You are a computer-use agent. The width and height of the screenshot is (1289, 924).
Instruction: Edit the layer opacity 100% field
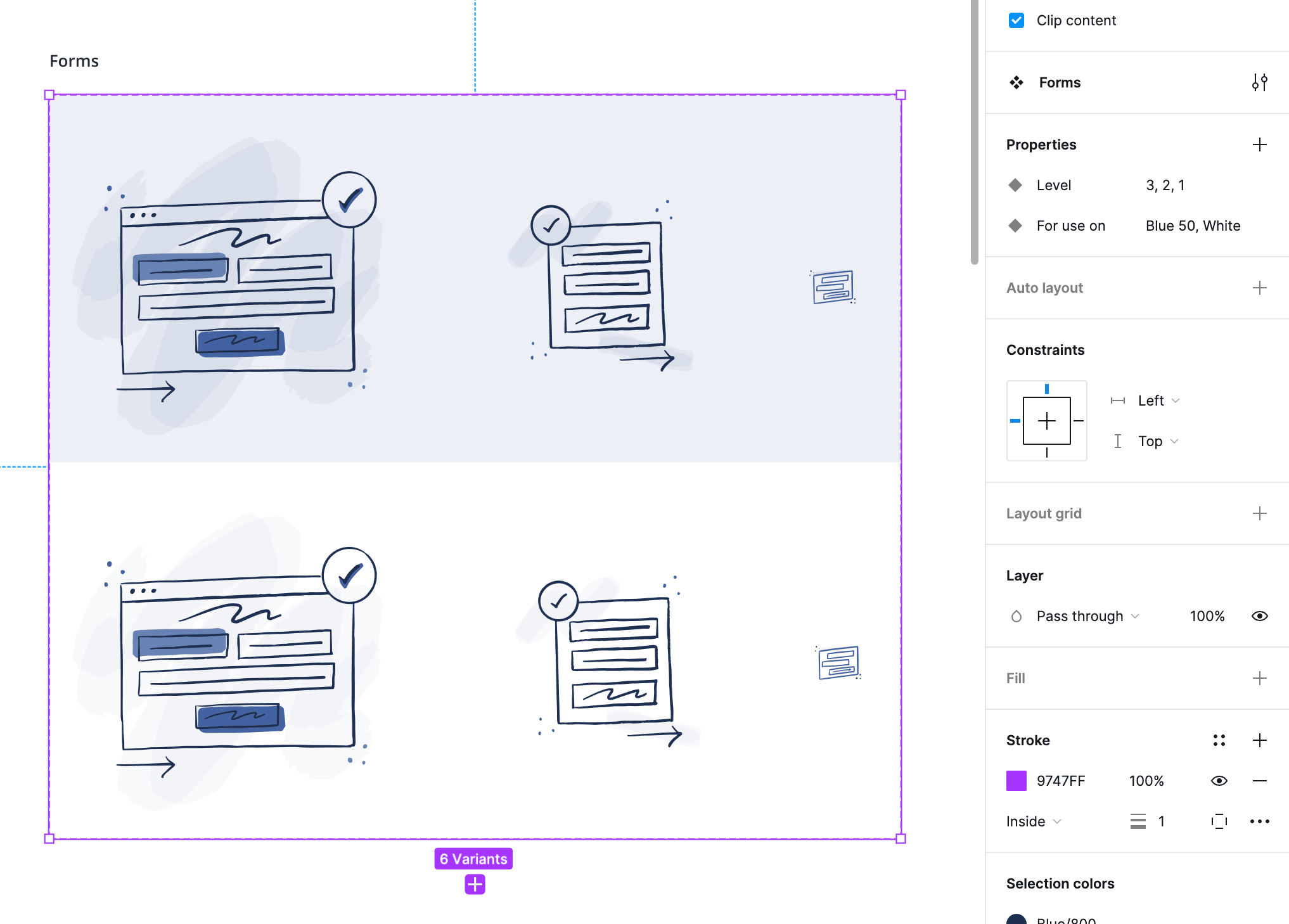[x=1207, y=616]
